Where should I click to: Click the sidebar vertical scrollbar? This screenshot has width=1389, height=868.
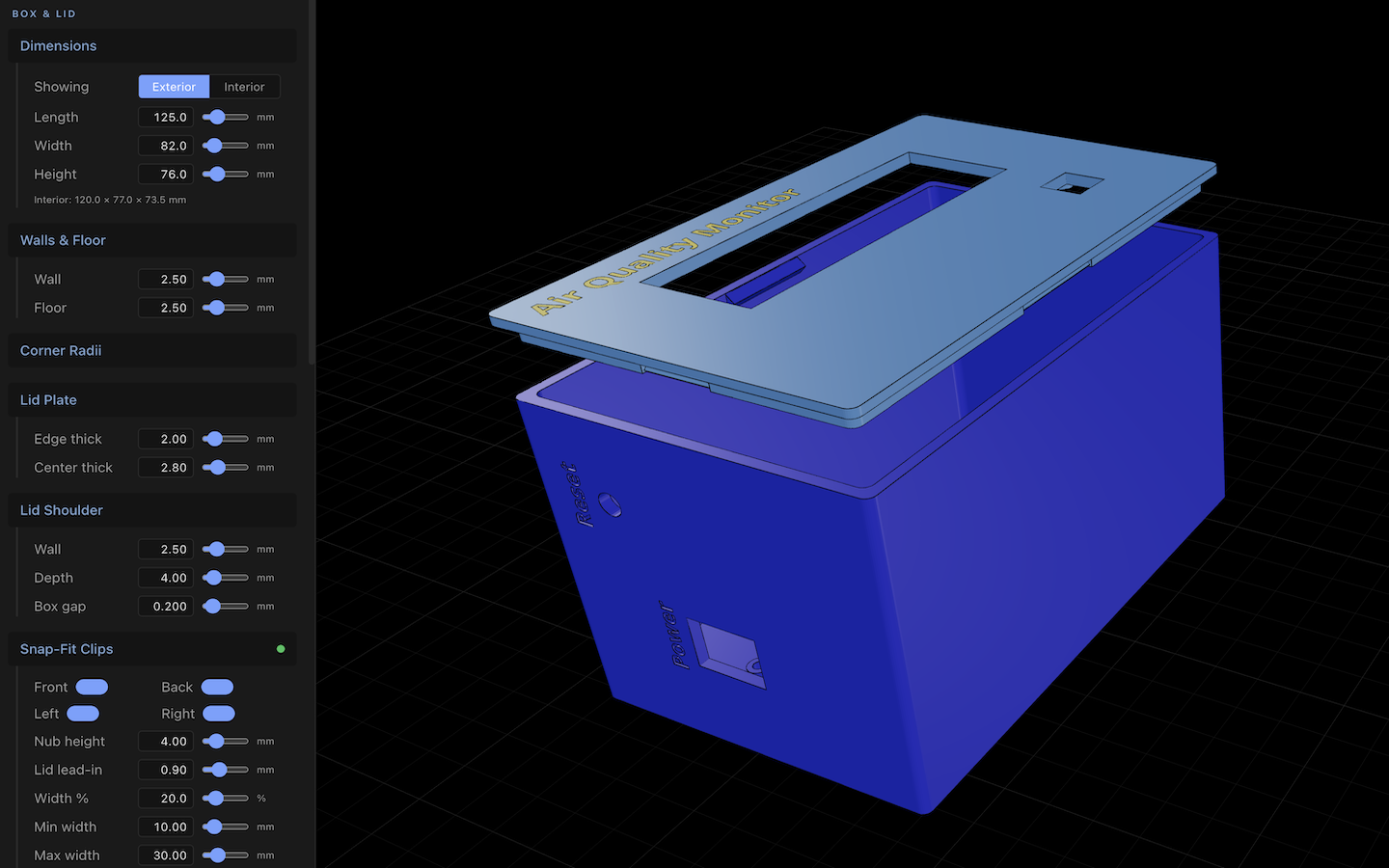tap(312, 182)
